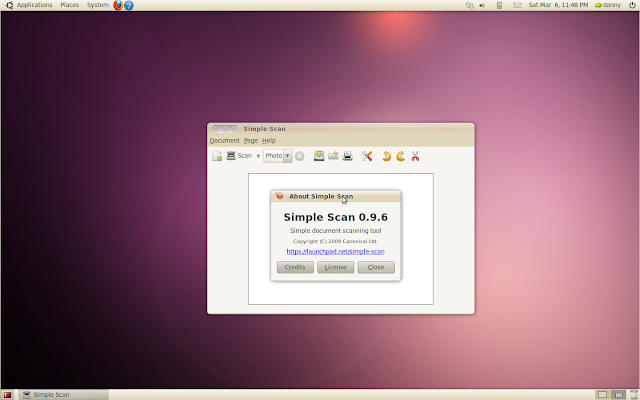Rotate page left using toolbar icon
Viewport: 640px width, 400px height.
(386, 156)
